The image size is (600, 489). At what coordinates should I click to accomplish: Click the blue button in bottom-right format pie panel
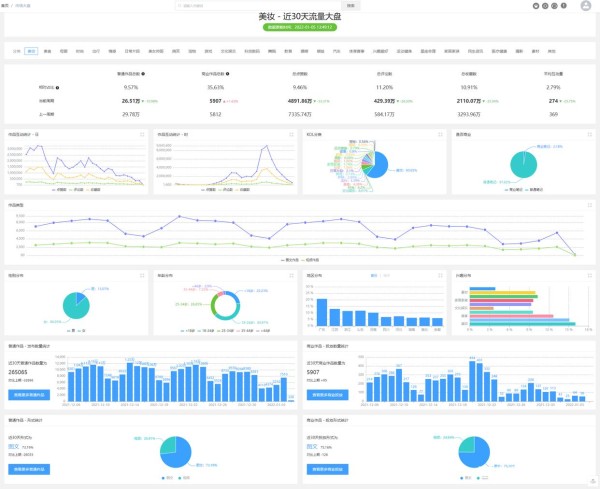click(328, 469)
